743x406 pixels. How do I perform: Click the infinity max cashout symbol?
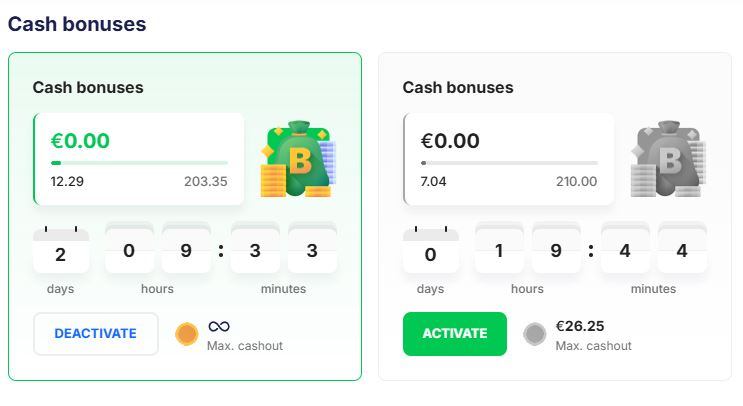219,326
